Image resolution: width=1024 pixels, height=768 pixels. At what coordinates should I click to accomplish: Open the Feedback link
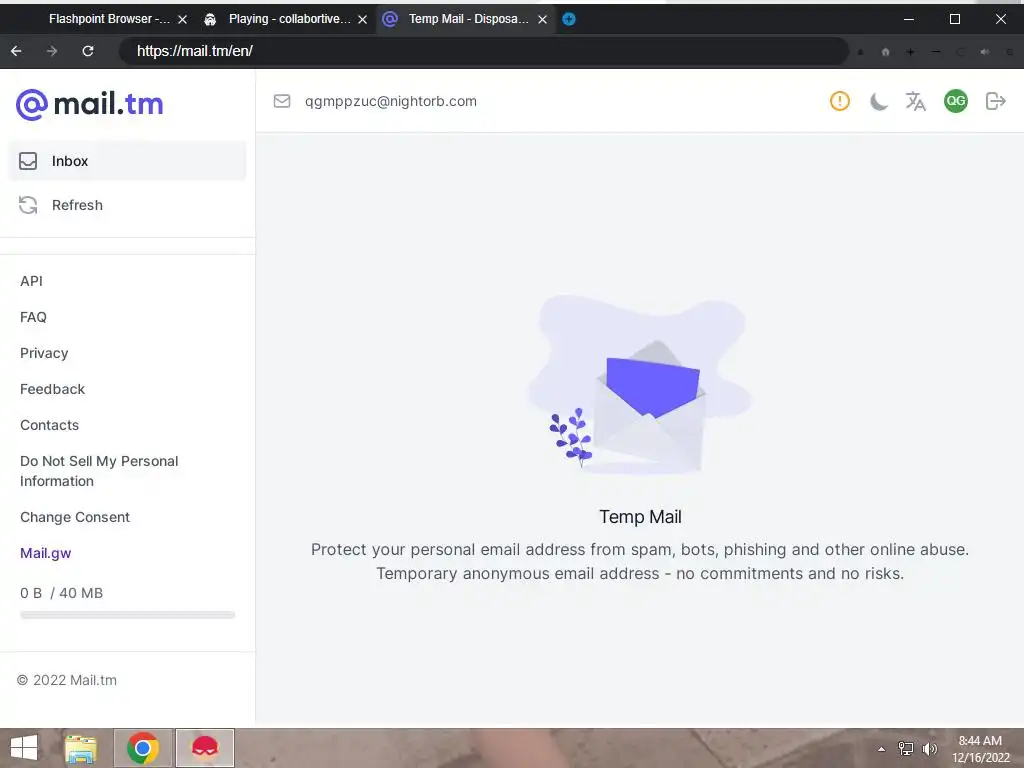[x=52, y=389]
